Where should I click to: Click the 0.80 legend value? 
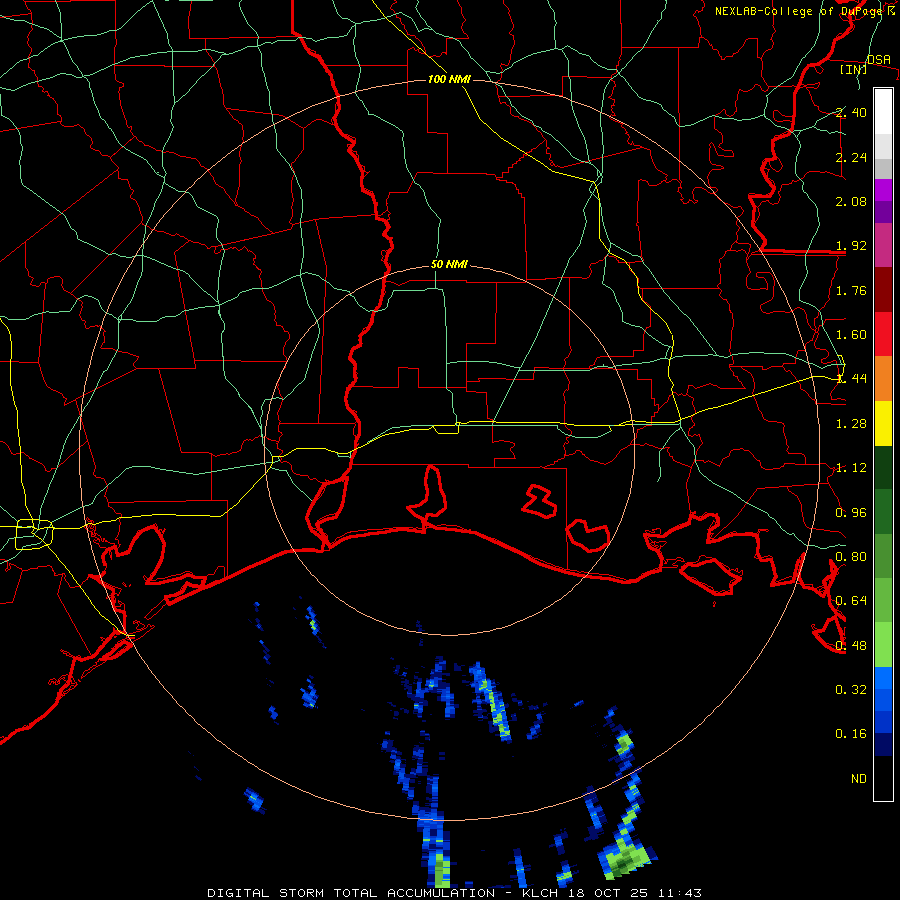(x=851, y=557)
